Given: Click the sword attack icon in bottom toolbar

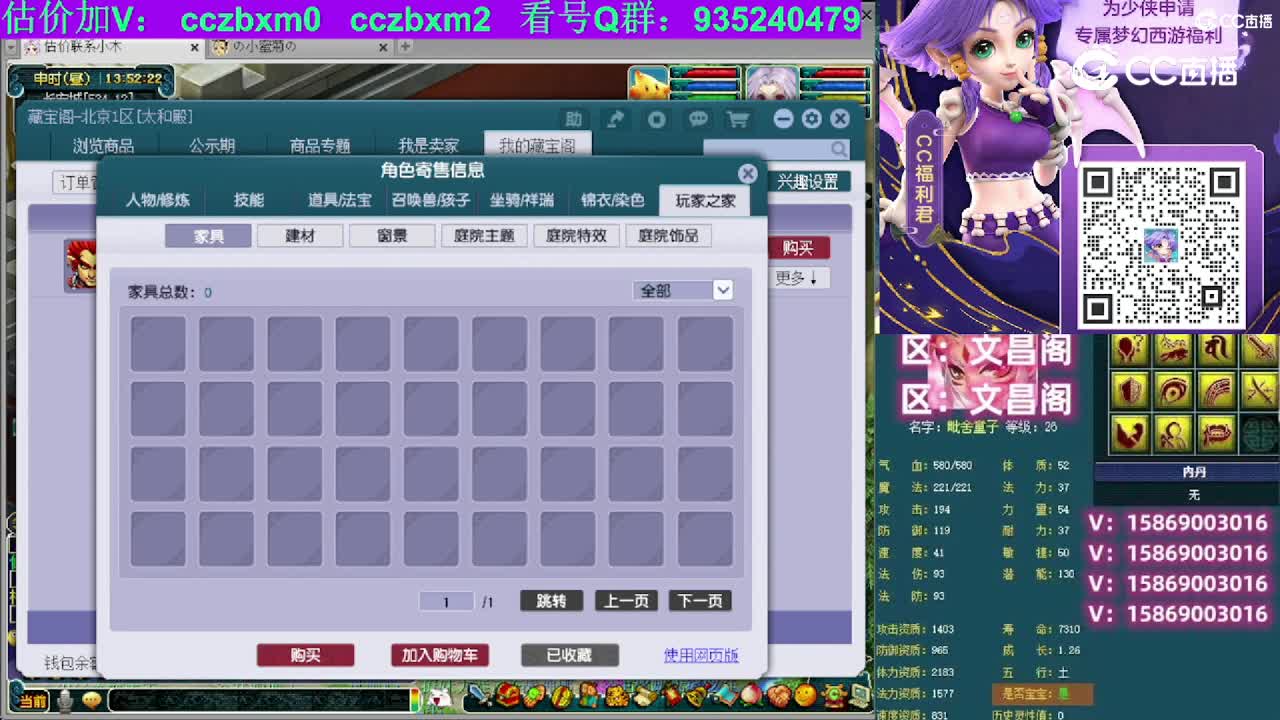Looking at the screenshot, I should 480,694.
